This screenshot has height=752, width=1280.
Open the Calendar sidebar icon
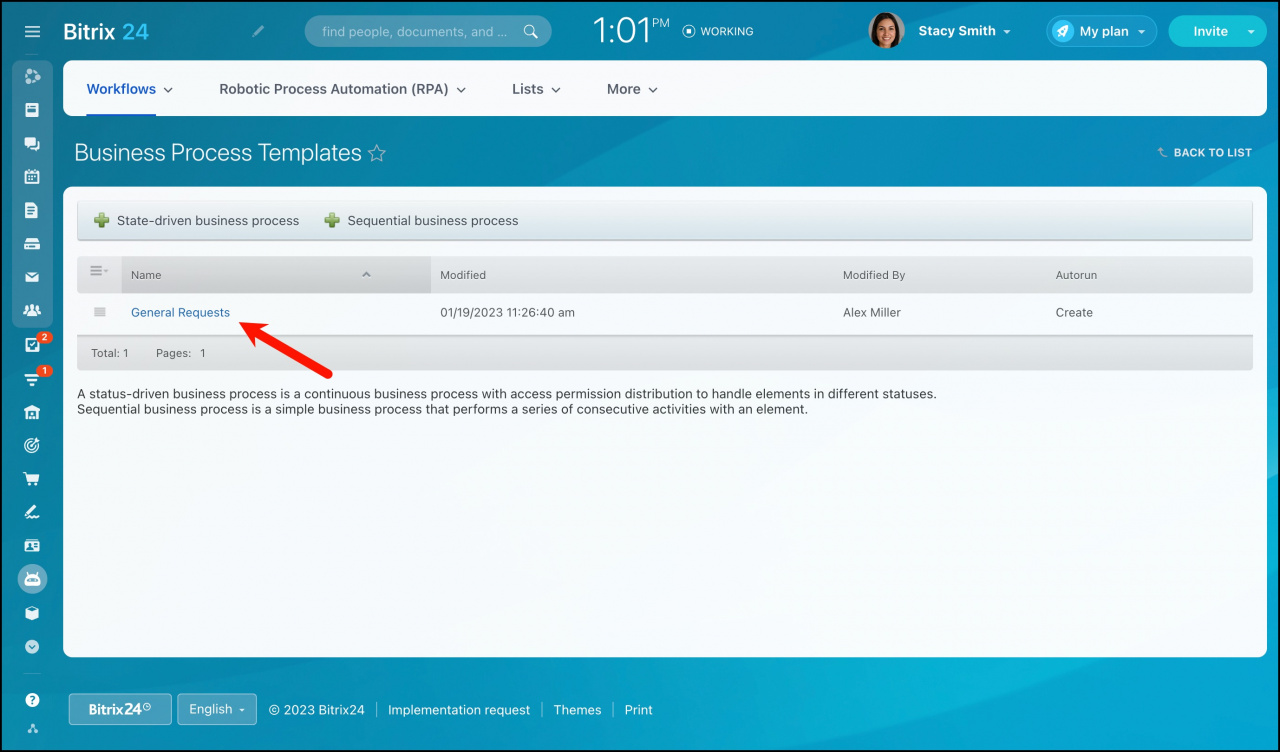pos(32,177)
